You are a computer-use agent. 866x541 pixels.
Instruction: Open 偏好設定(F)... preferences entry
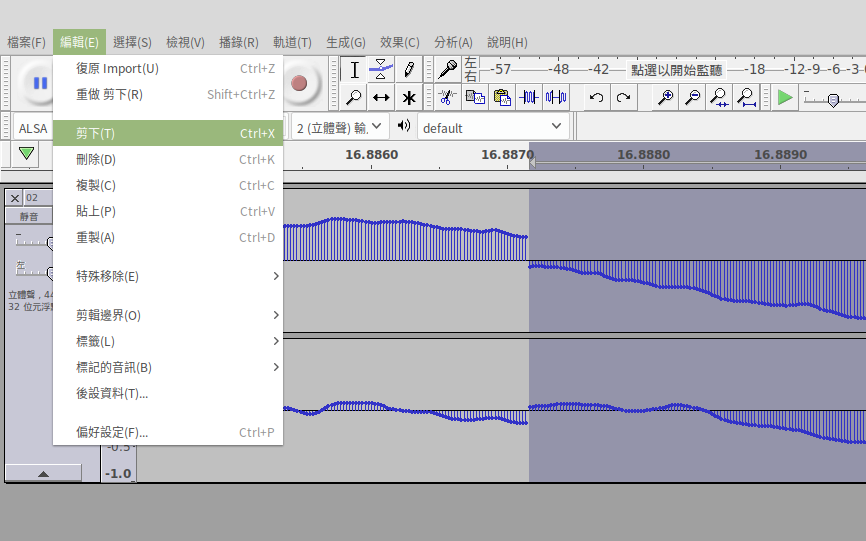[x=168, y=432]
